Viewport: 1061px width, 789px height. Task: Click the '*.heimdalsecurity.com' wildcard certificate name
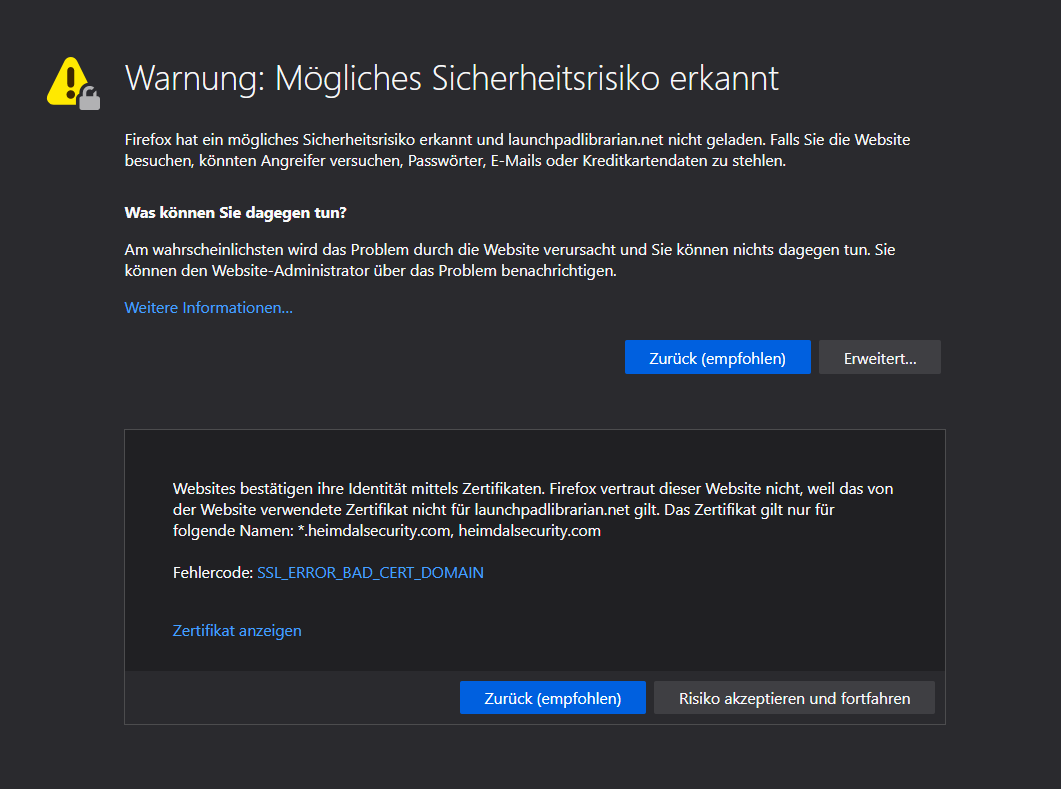[374, 531]
